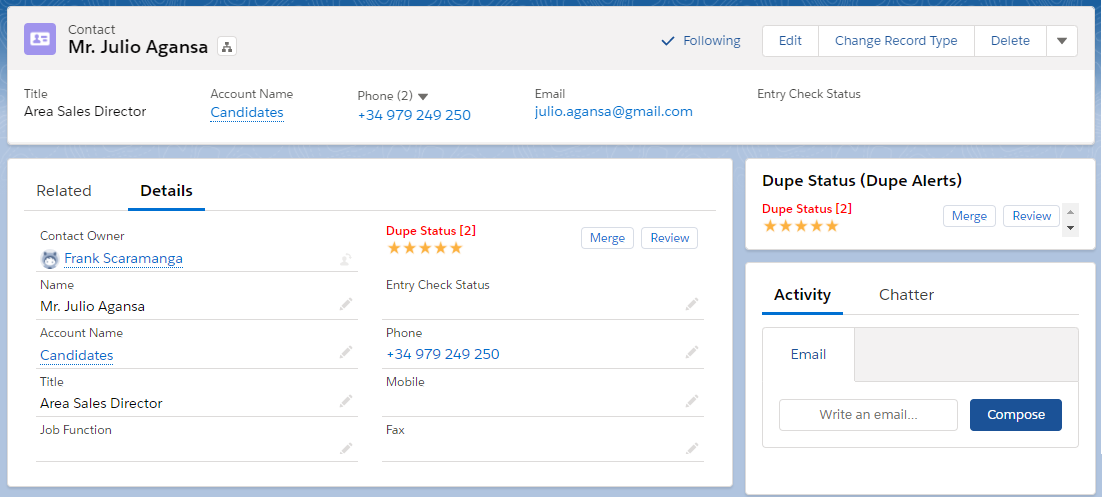Viewport: 1102px width, 497px height.
Task: Edit Account Name using its pencil icon
Action: pos(346,352)
